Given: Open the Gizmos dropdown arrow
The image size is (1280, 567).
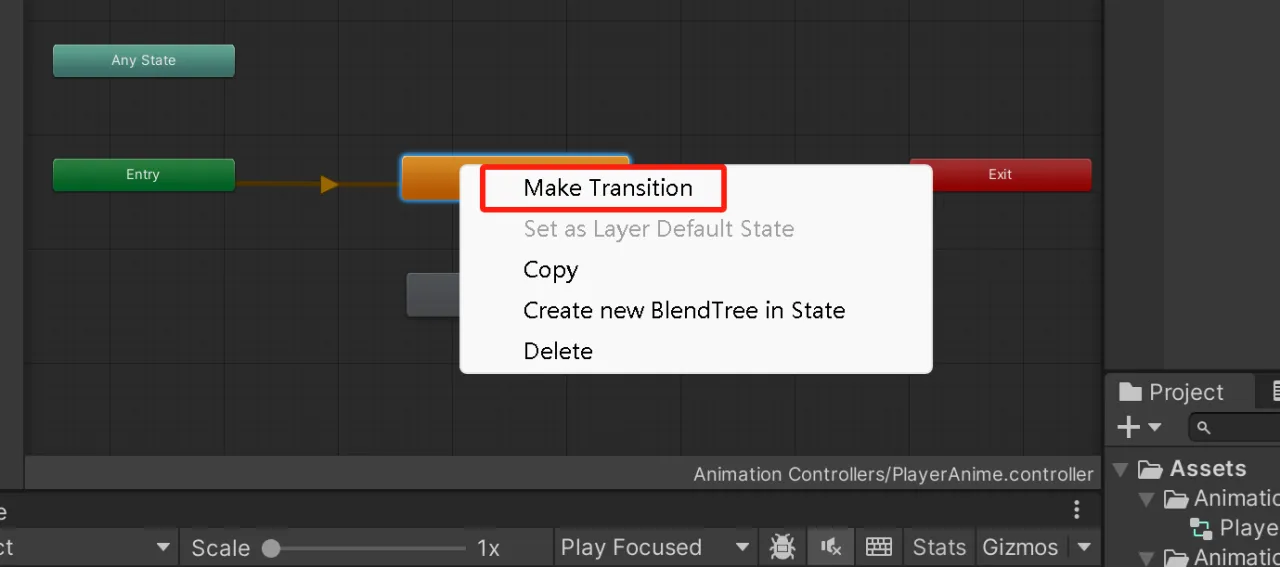Looking at the screenshot, I should point(1084,547).
